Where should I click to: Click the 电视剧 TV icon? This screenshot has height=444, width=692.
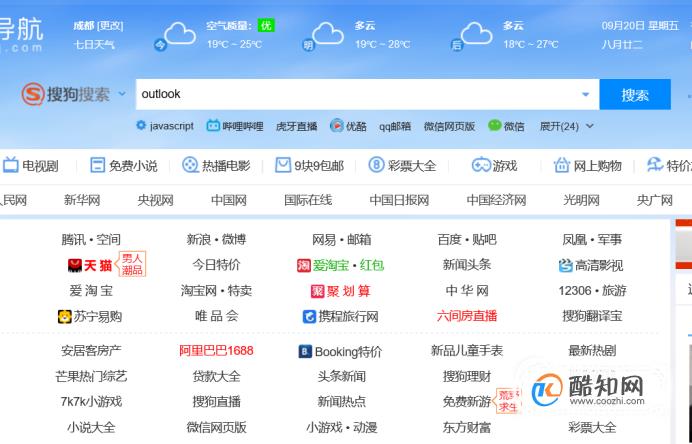click(11, 165)
